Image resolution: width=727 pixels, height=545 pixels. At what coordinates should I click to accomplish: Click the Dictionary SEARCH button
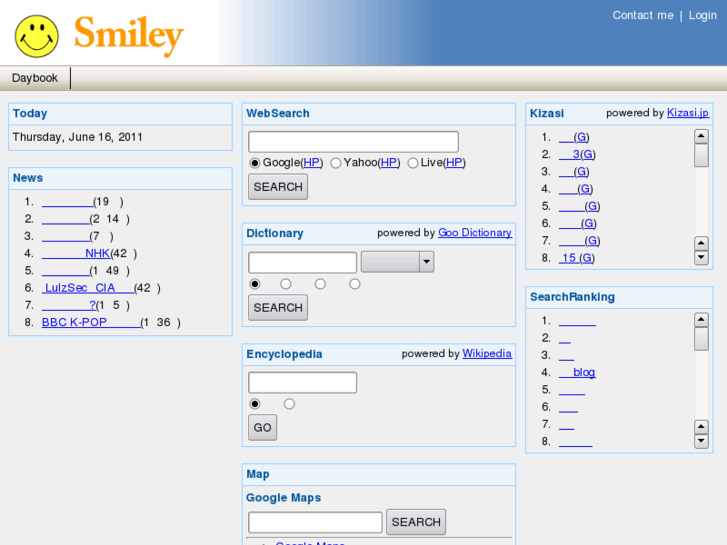tap(278, 308)
